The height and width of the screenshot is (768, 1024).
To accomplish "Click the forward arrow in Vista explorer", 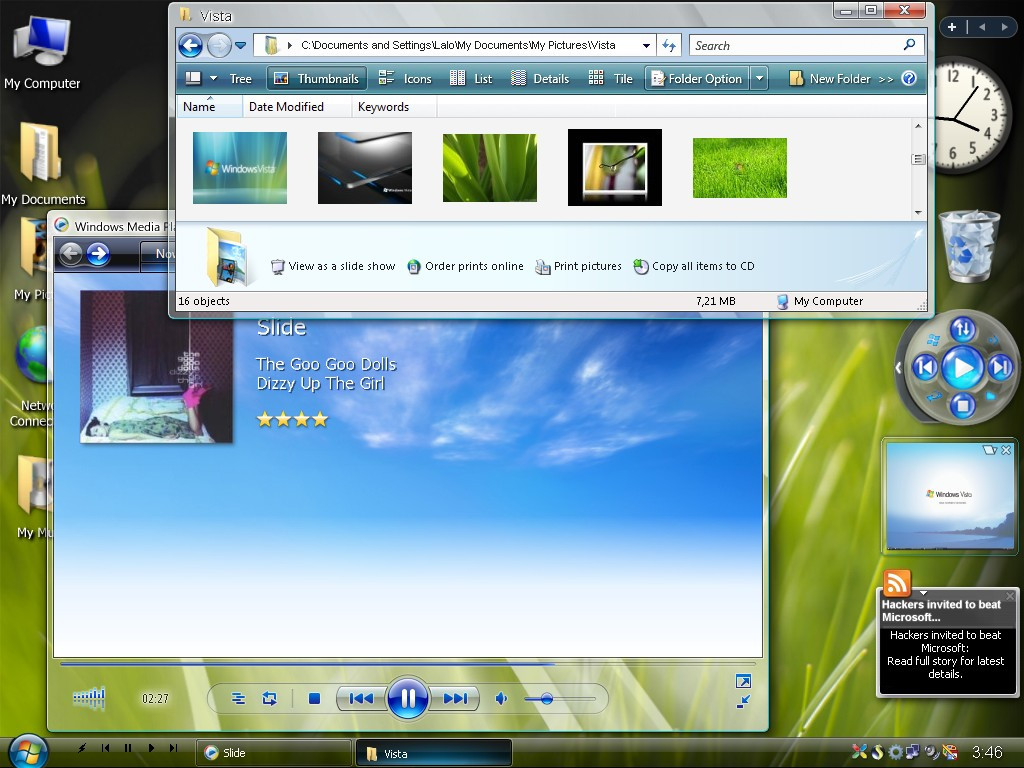I will point(219,46).
